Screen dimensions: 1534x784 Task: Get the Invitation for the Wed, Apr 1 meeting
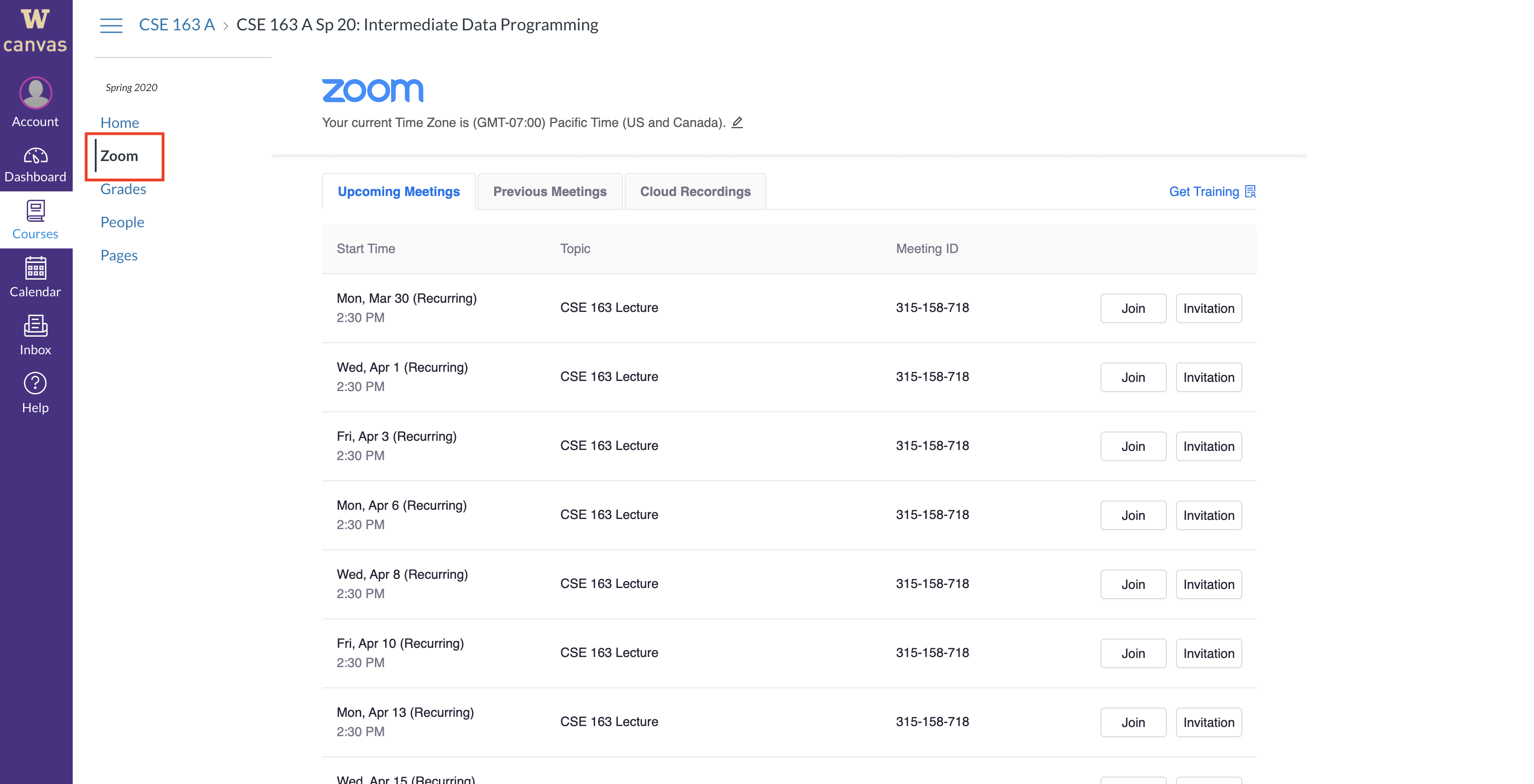pos(1208,377)
